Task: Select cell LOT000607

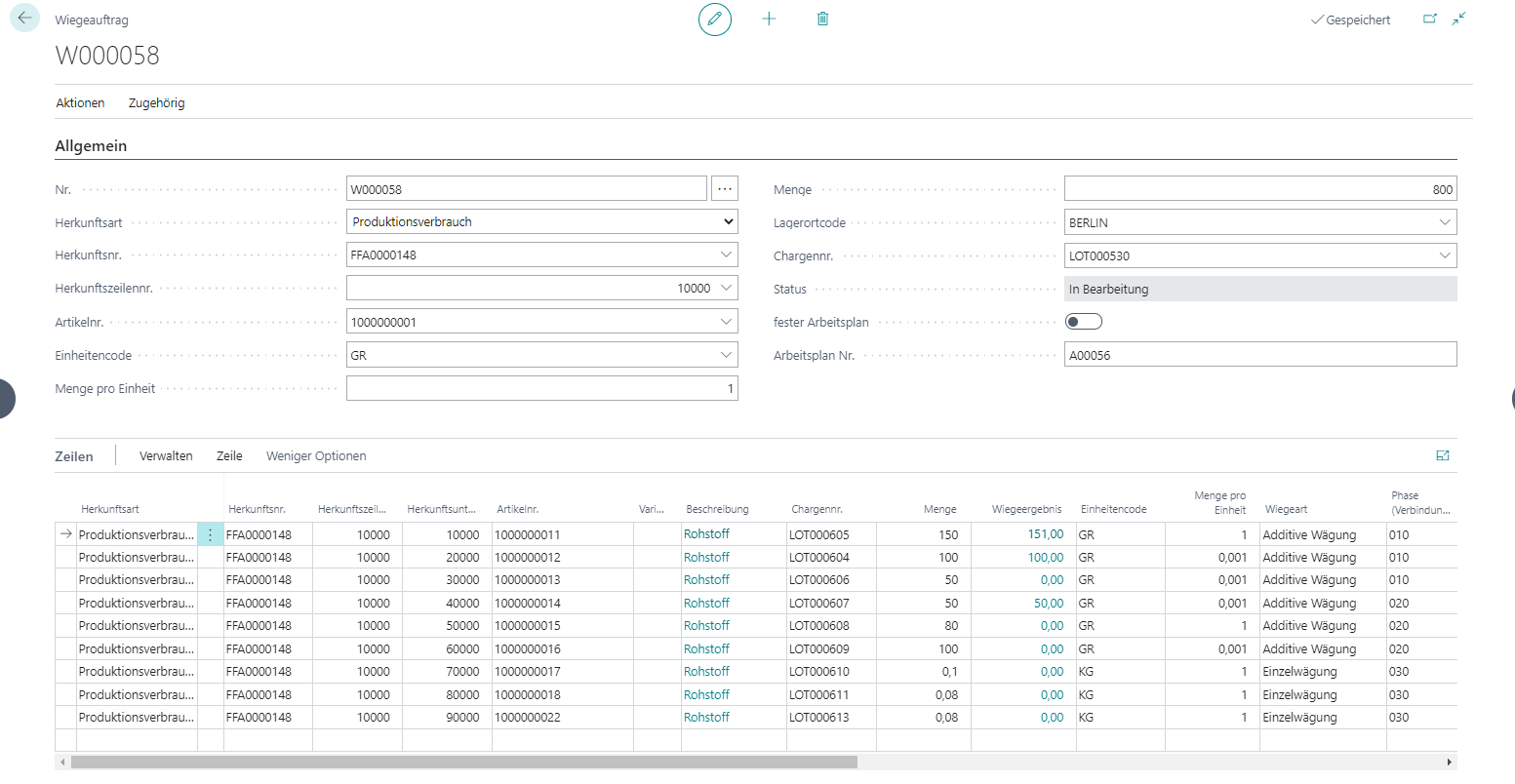Action: [831, 604]
